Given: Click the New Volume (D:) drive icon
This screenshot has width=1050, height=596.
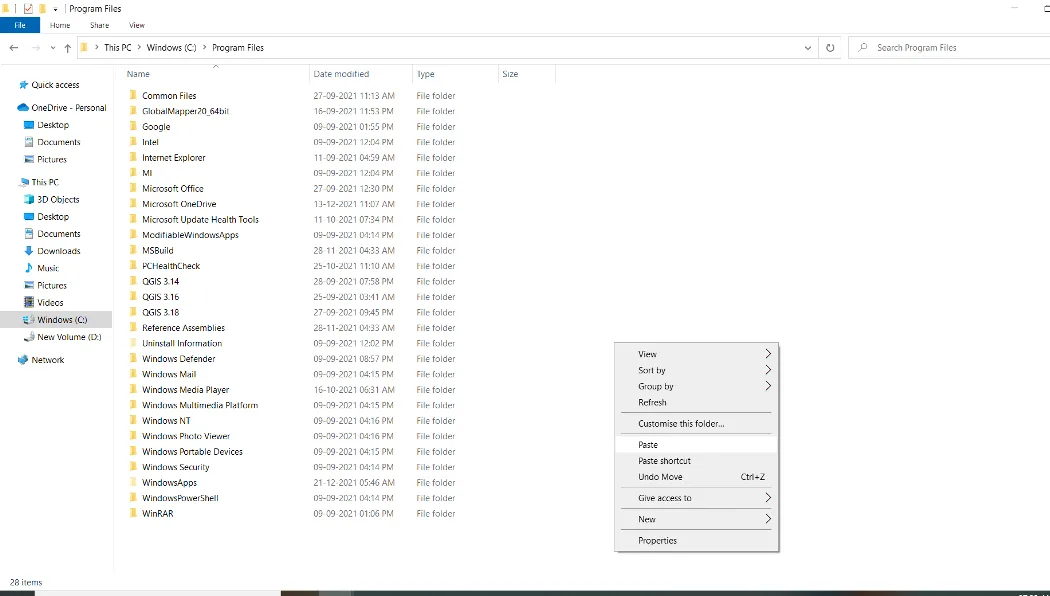Looking at the screenshot, I should coord(29,338).
